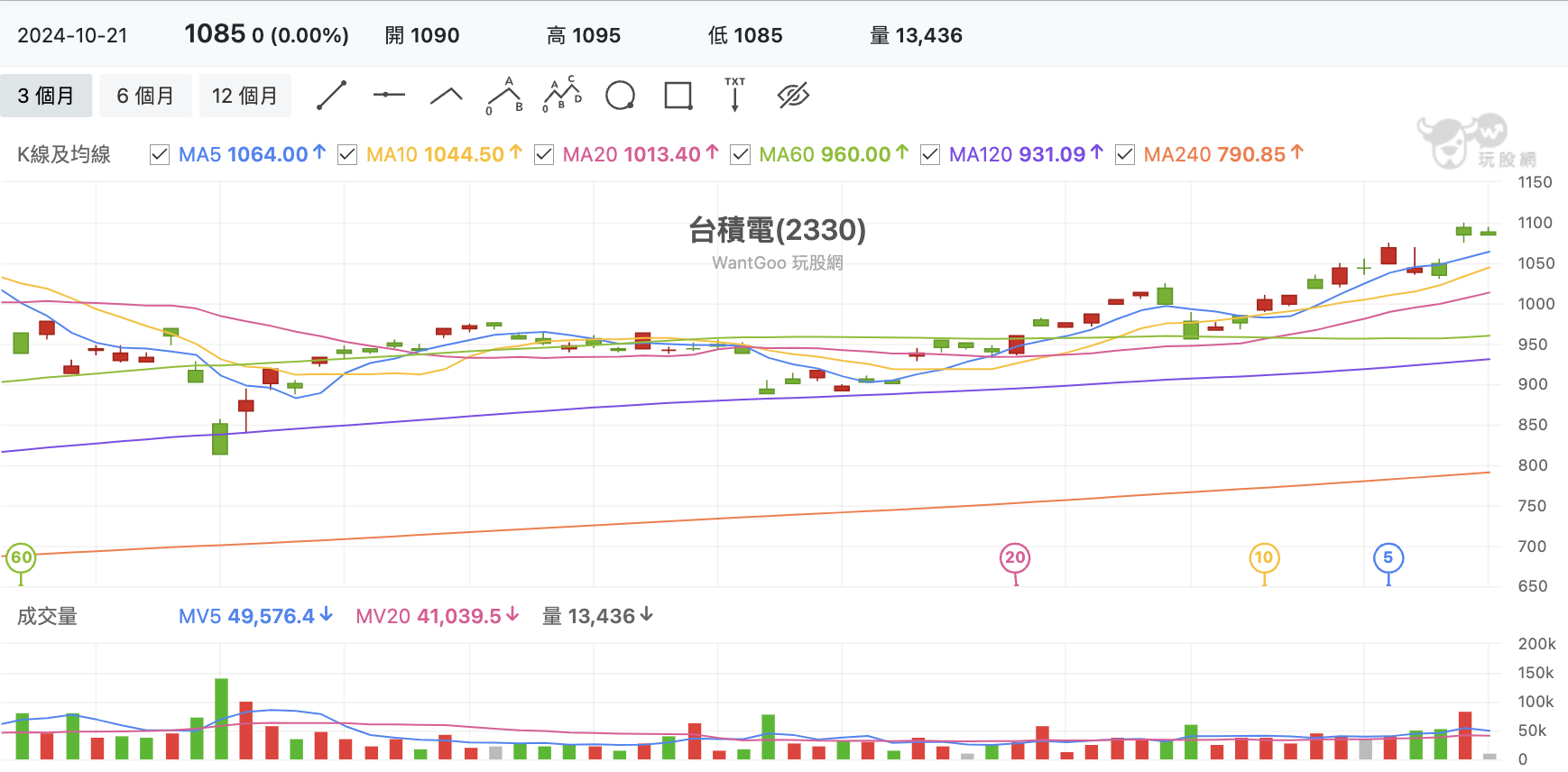The width and height of the screenshot is (1568, 772).
Task: Click the MA120 931.09 value label
Action: point(1026,154)
